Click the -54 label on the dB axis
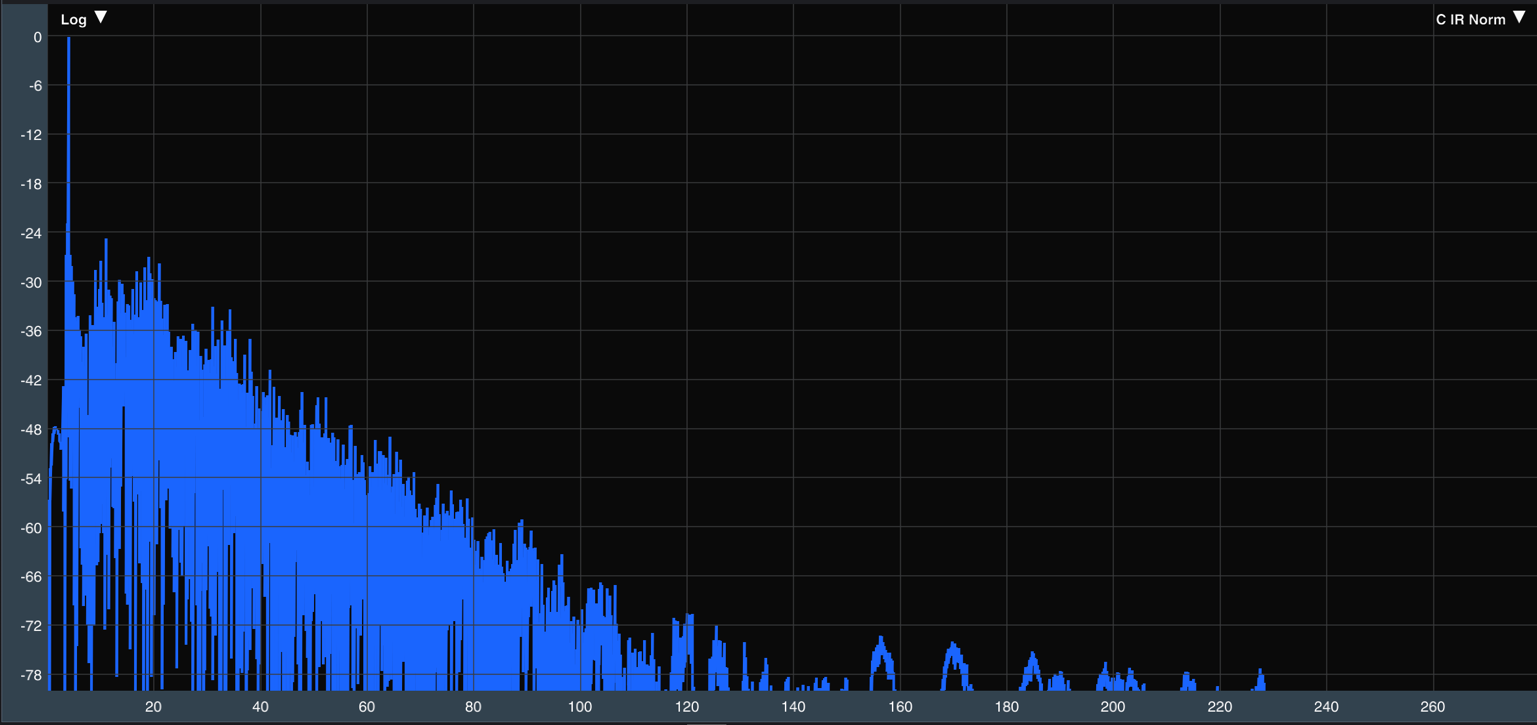 (33, 478)
